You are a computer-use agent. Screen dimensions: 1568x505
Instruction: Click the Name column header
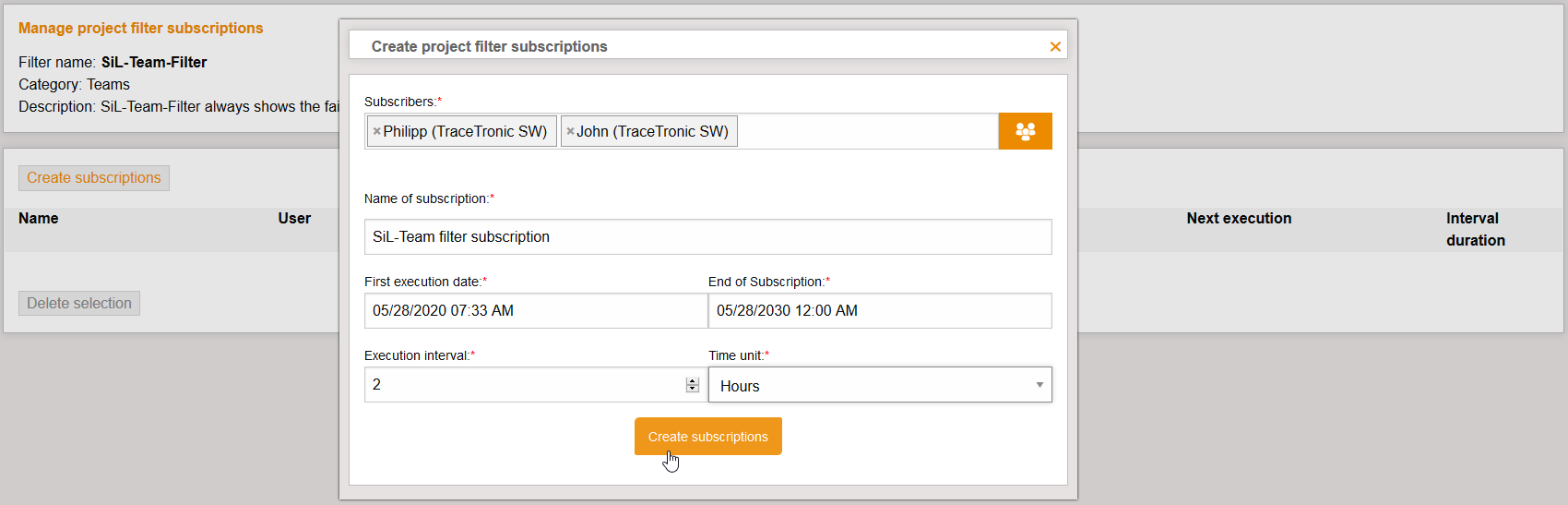[39, 219]
